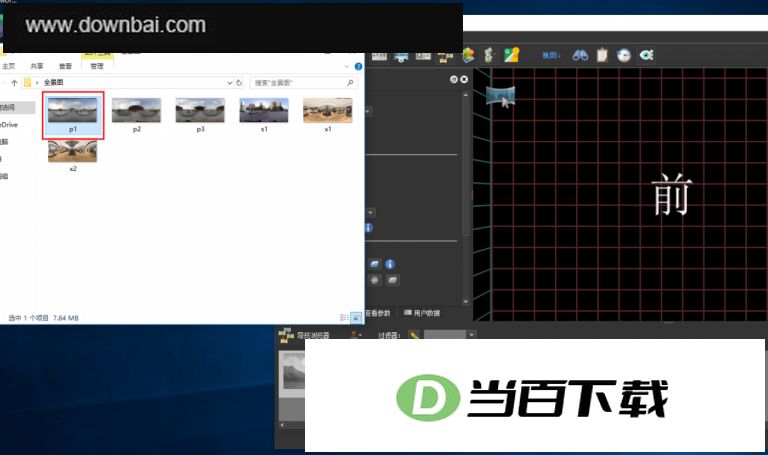
Task: Click the street view pegman toolbar icon
Action: point(488,55)
